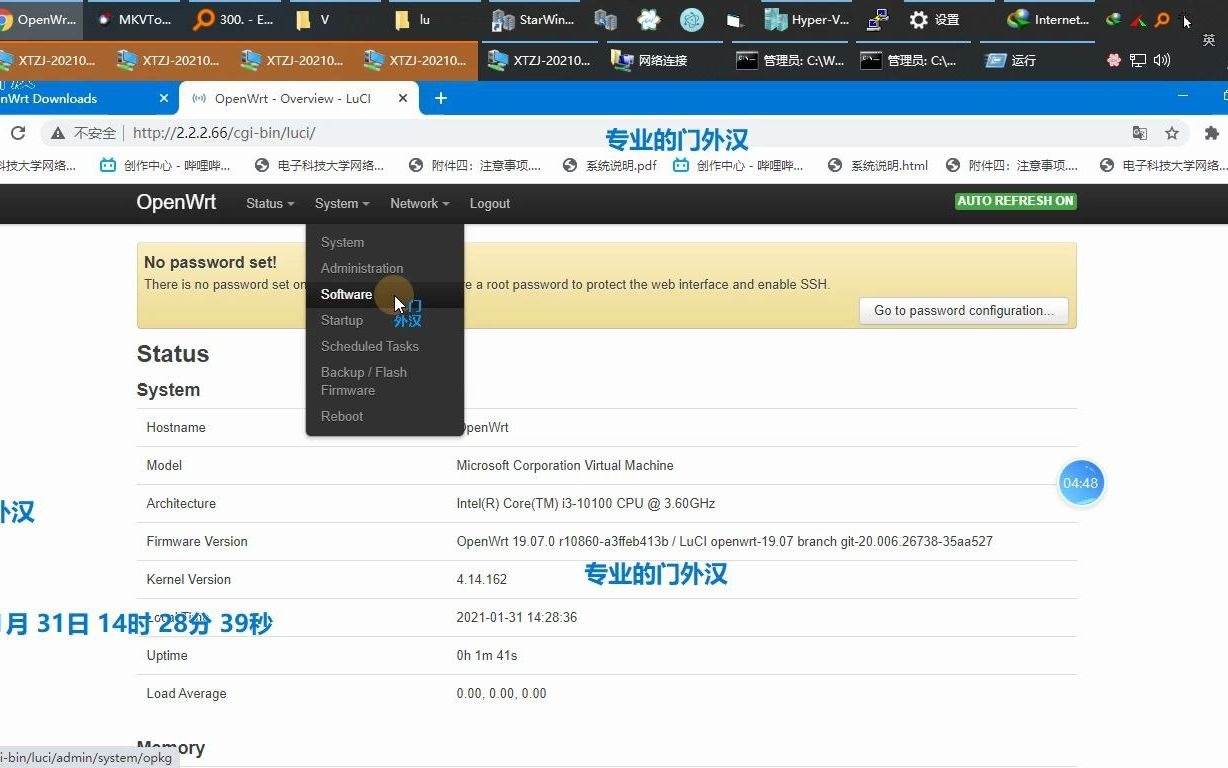Close the OpenWrt Downloads tab

pos(164,98)
